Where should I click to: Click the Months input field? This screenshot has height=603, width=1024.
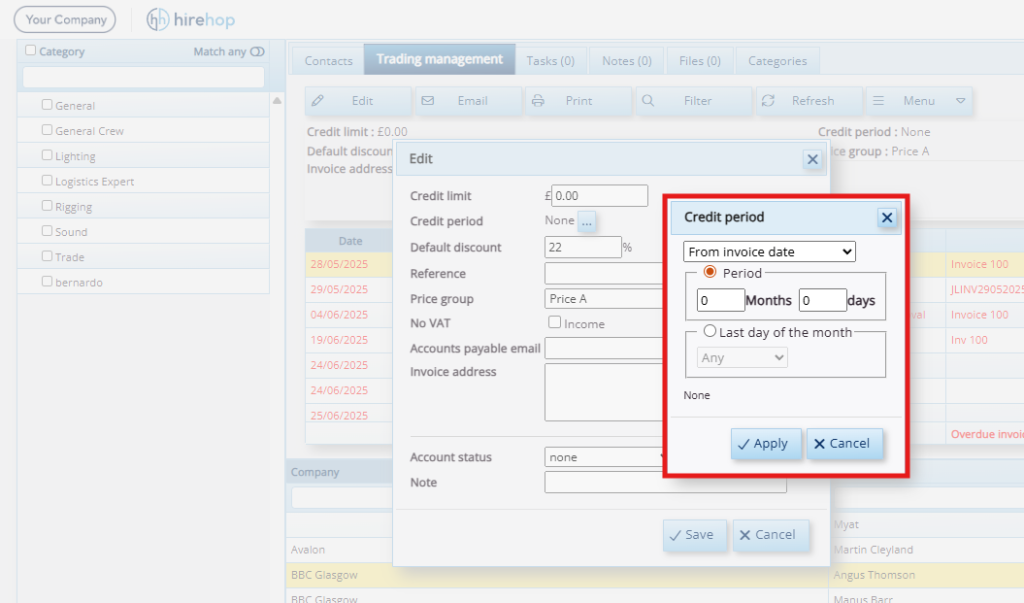(720, 301)
